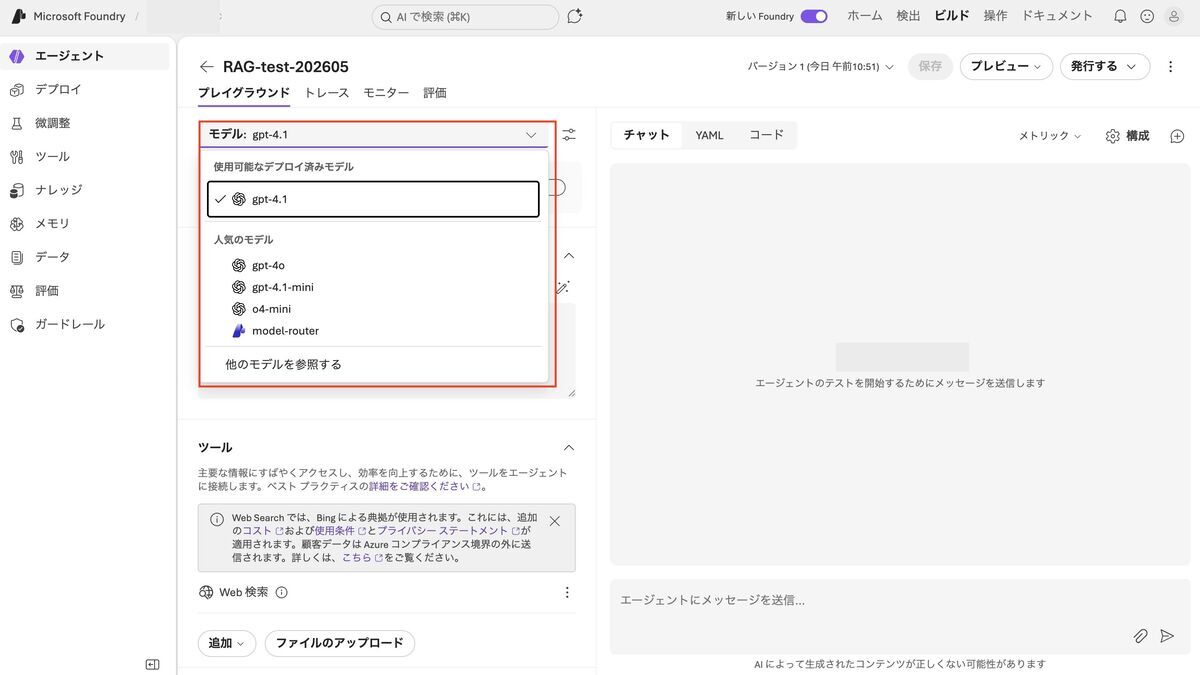Collapse the instructions section chevron
The width and height of the screenshot is (1200, 675).
pos(569,256)
